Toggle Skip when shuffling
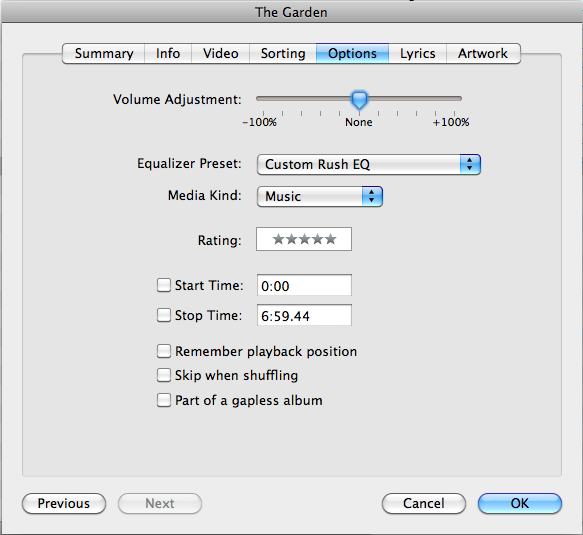583x535 pixels. click(164, 375)
